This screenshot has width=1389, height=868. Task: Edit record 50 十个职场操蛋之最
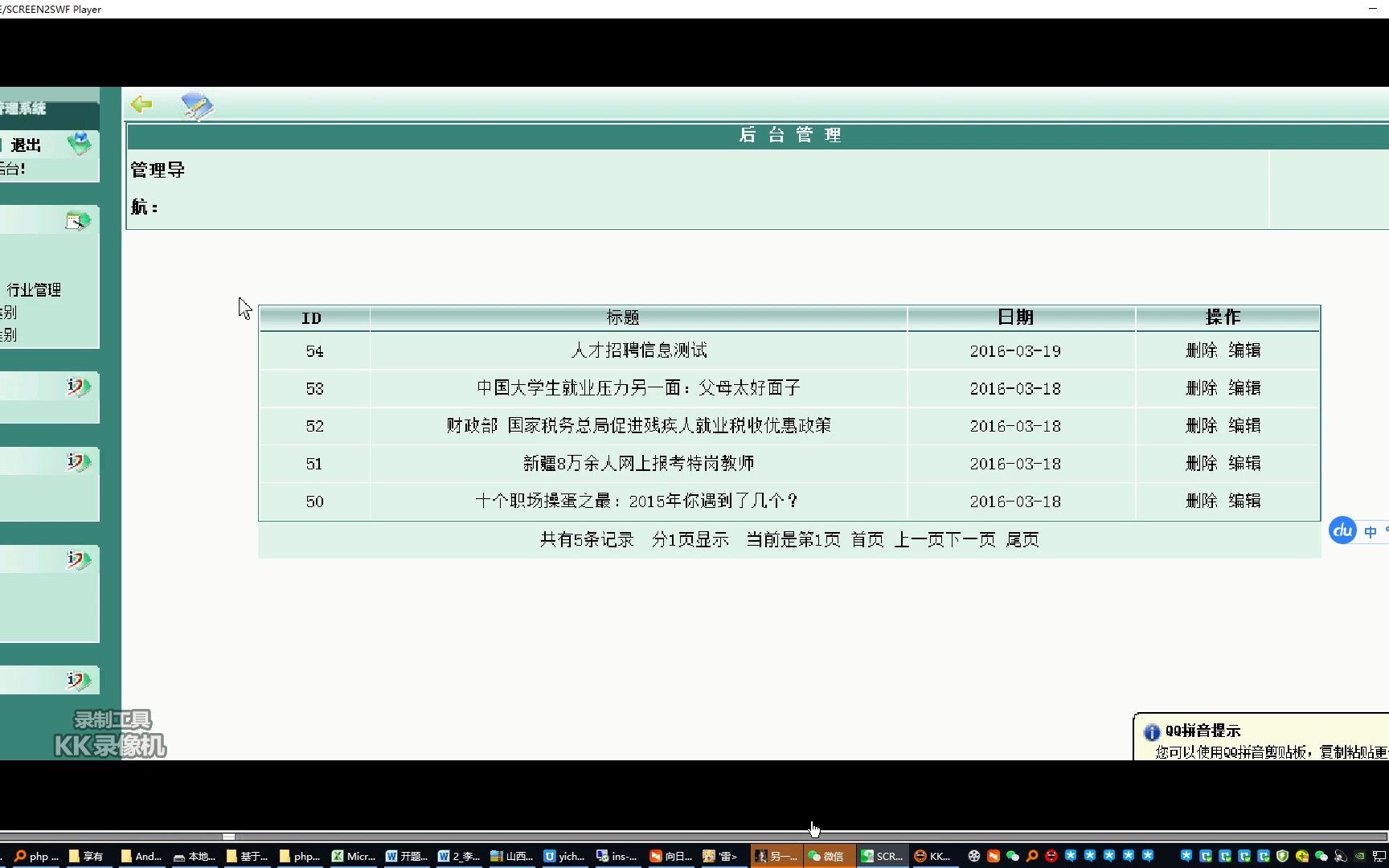[1244, 501]
